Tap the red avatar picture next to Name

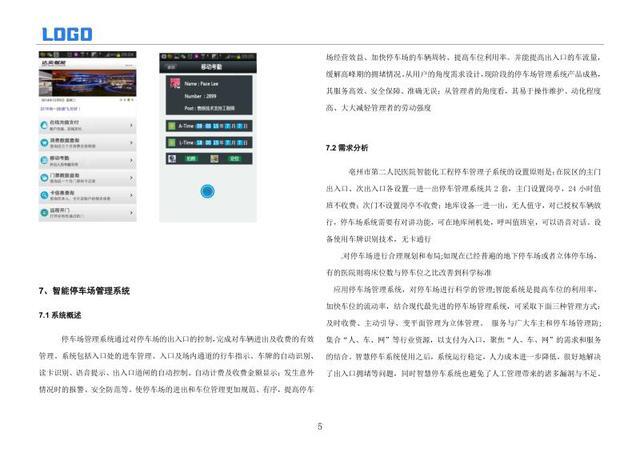[175, 83]
